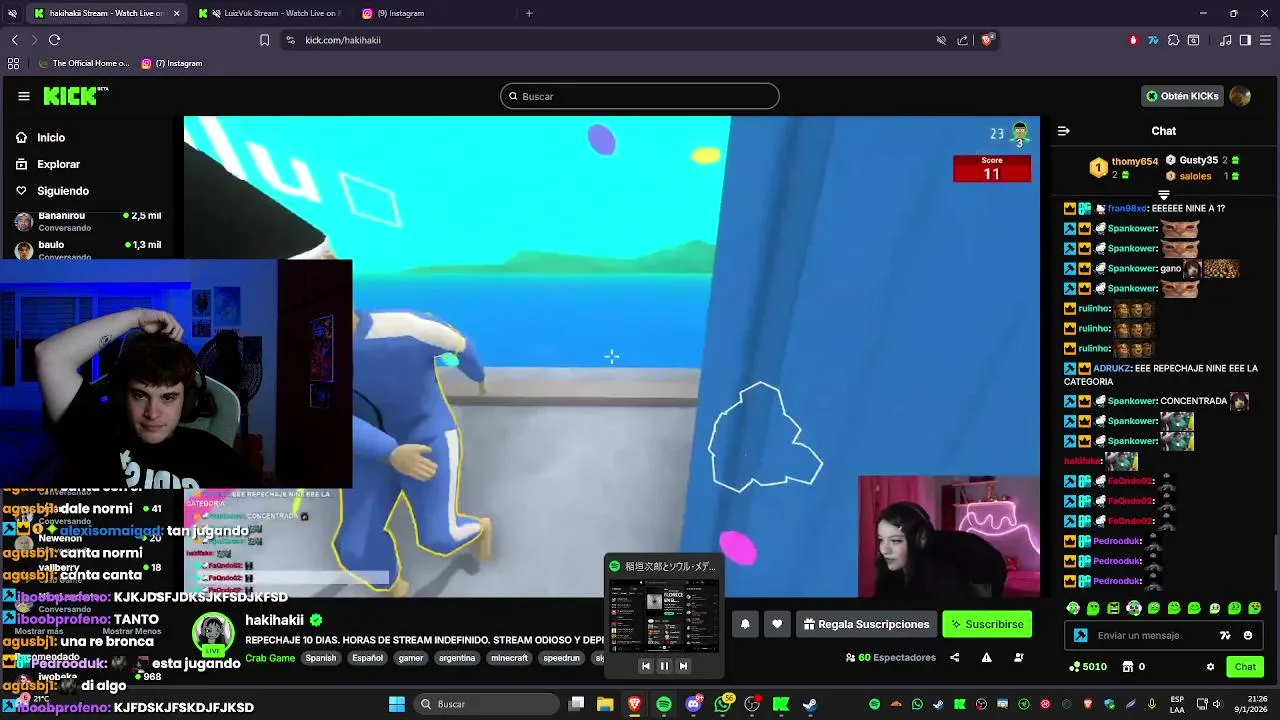Open the media control music note icon
This screenshot has width=1280, height=720.
click(x=1226, y=40)
